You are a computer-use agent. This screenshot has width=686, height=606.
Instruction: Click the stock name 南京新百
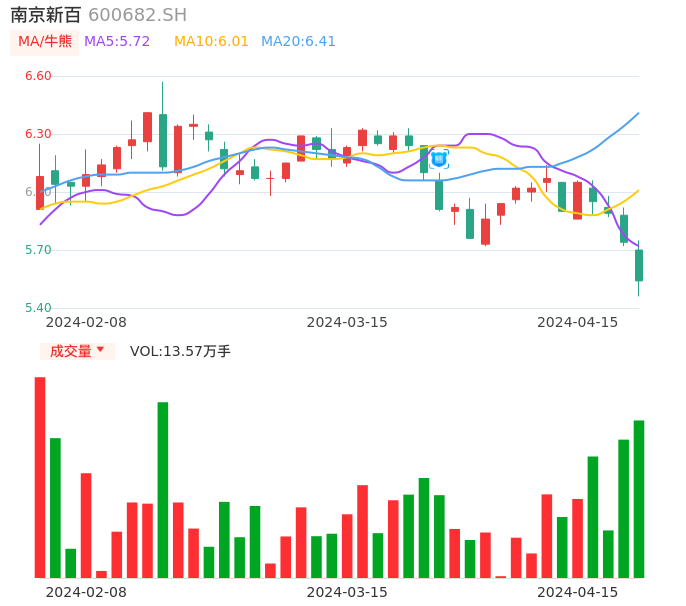point(45,15)
